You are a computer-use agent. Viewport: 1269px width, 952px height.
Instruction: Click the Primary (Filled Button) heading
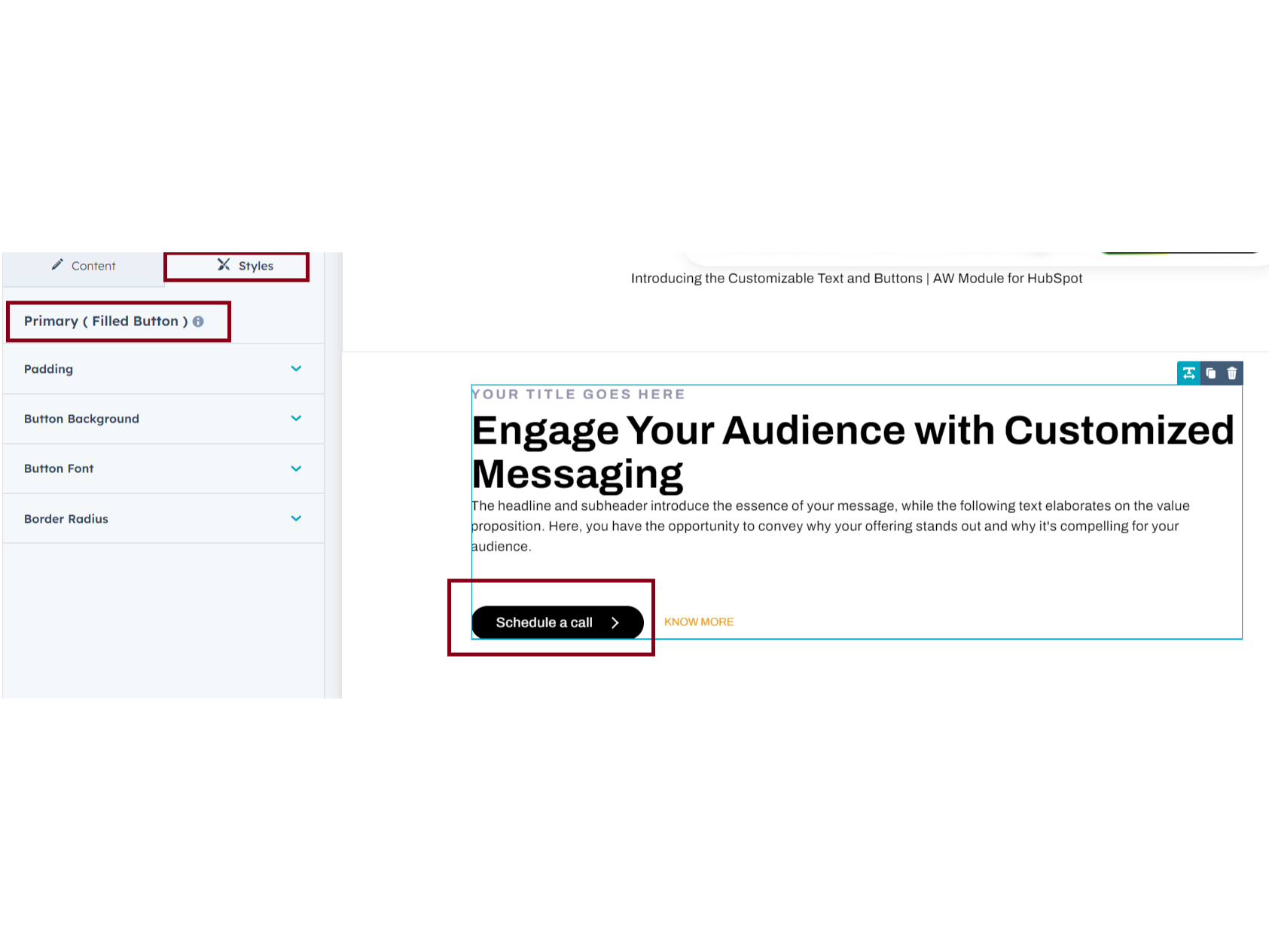[x=102, y=322]
